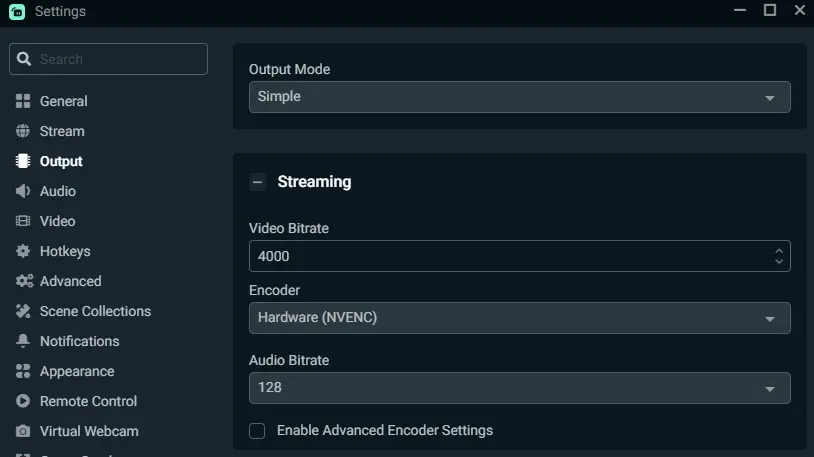Click the Video film icon
Screen dimensions: 814x457
coord(23,221)
